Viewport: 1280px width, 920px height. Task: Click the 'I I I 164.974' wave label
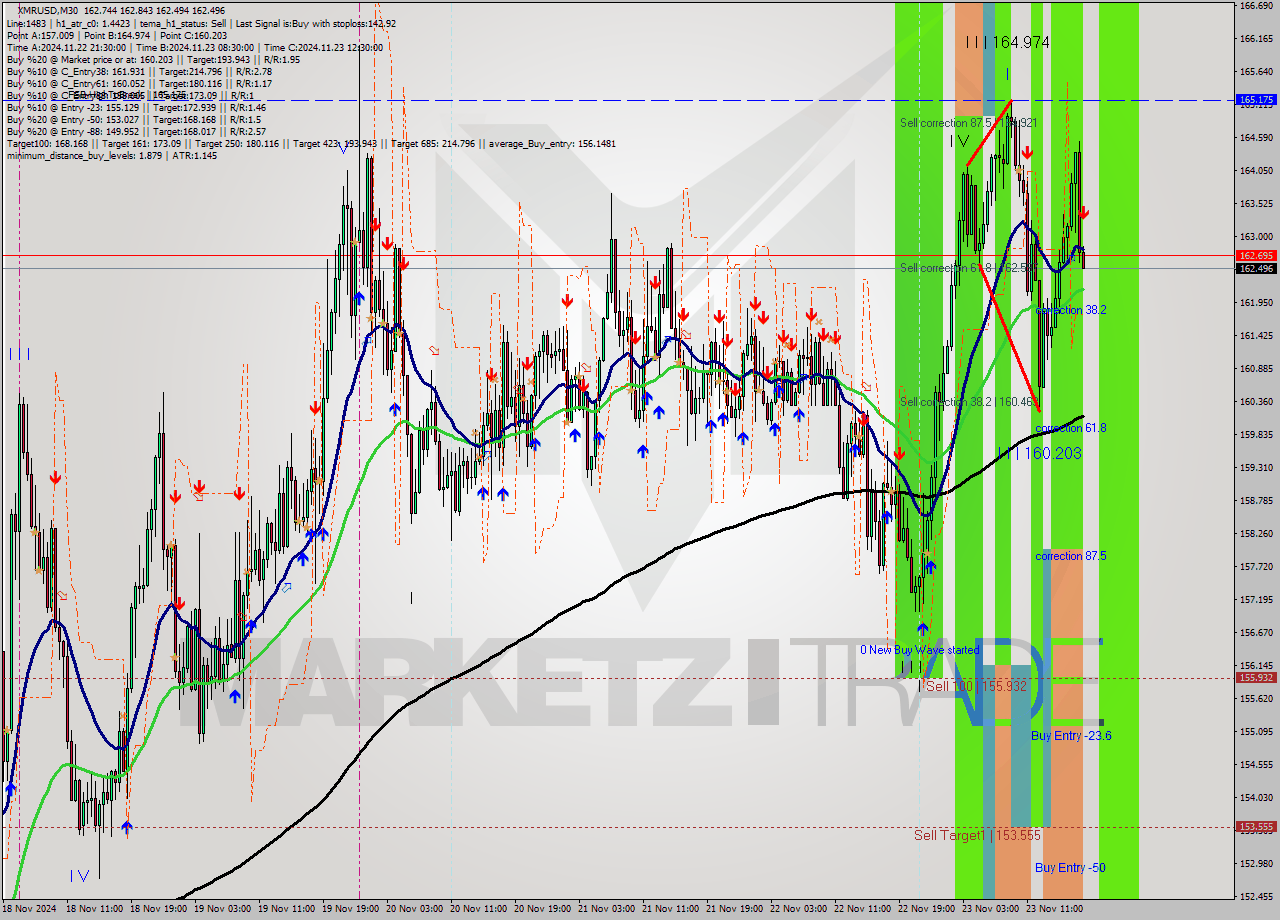[1007, 42]
